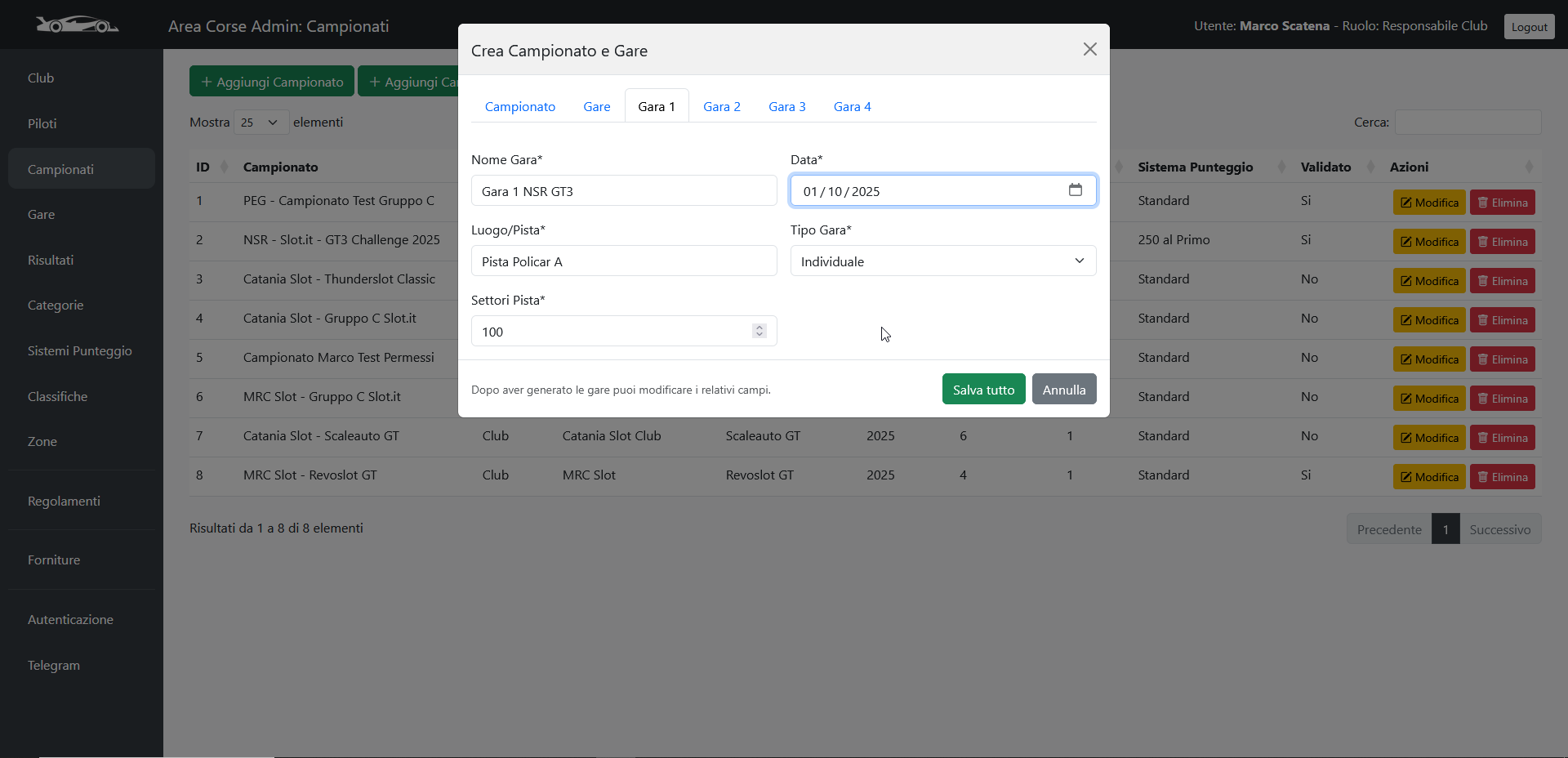Switch to the Campionato tab
The width and height of the screenshot is (1568, 758).
click(x=519, y=107)
